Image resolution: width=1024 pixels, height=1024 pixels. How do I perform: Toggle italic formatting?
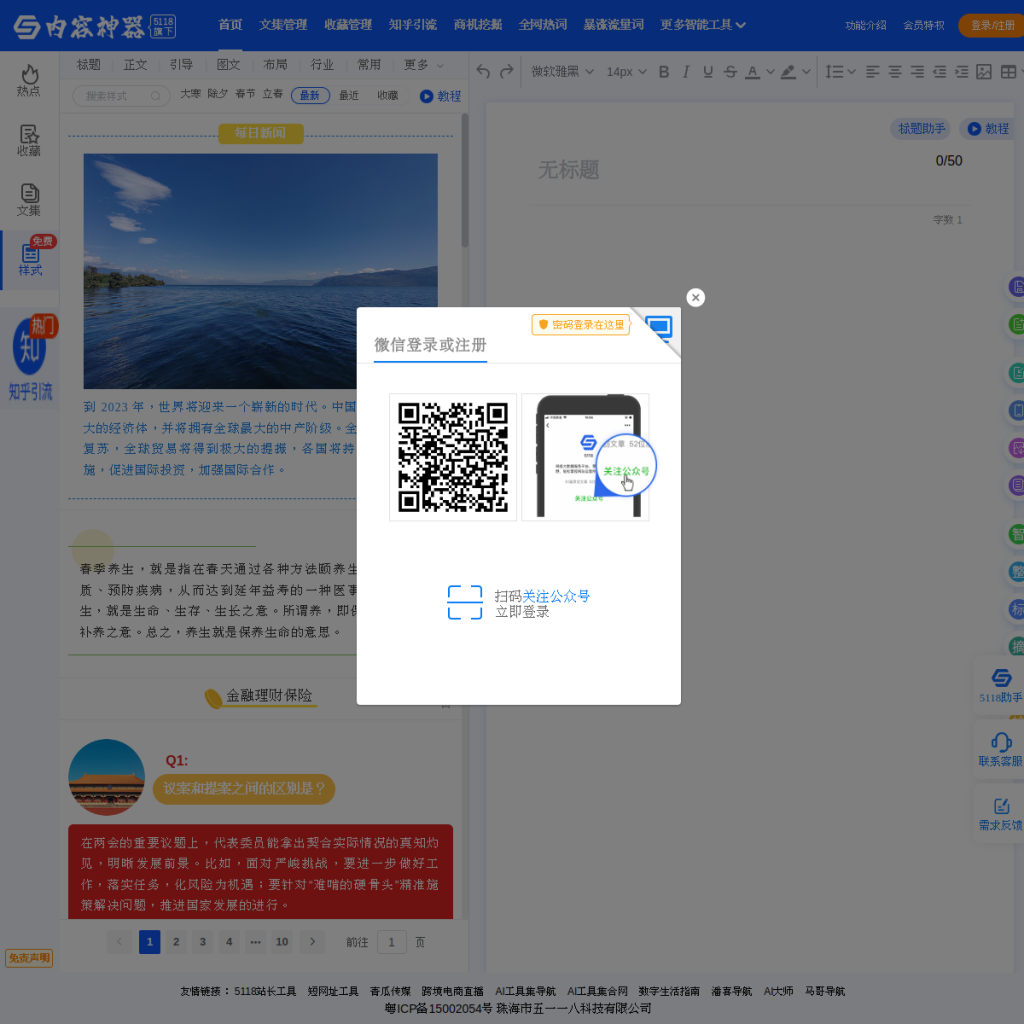pyautogui.click(x=686, y=72)
